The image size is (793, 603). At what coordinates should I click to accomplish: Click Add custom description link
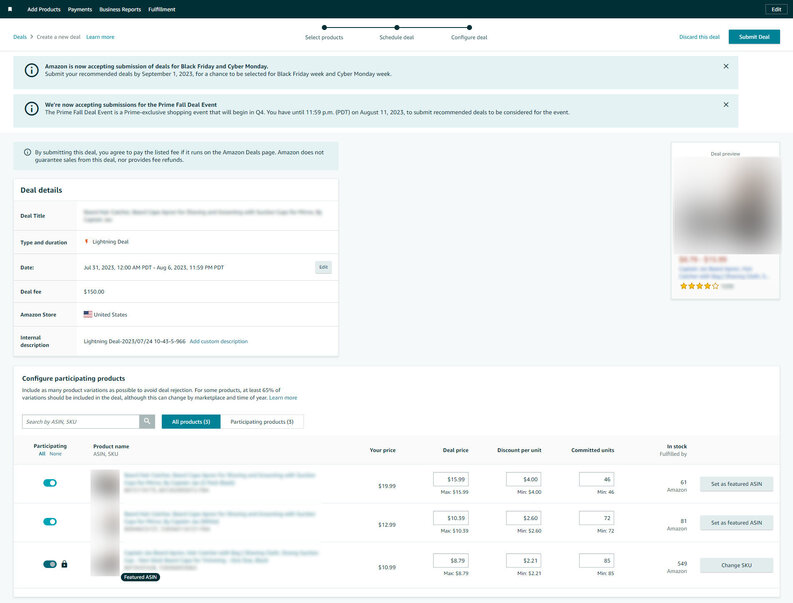[x=218, y=341]
